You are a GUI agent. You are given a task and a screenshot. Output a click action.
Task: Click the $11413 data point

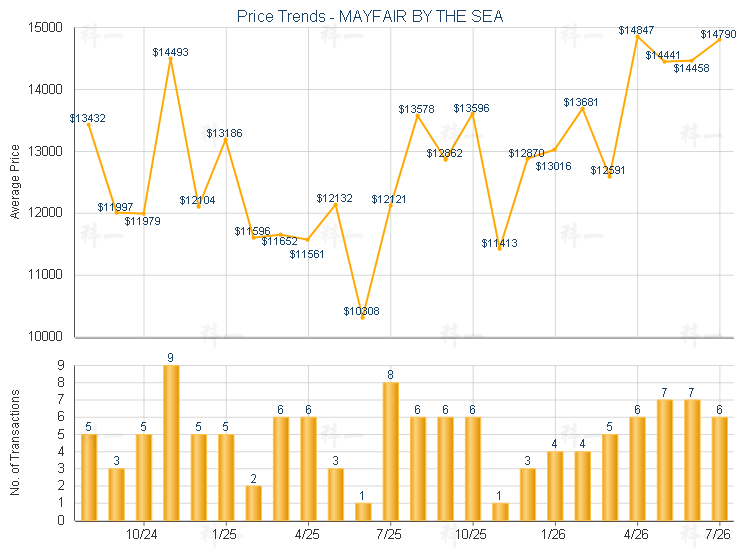pos(500,248)
